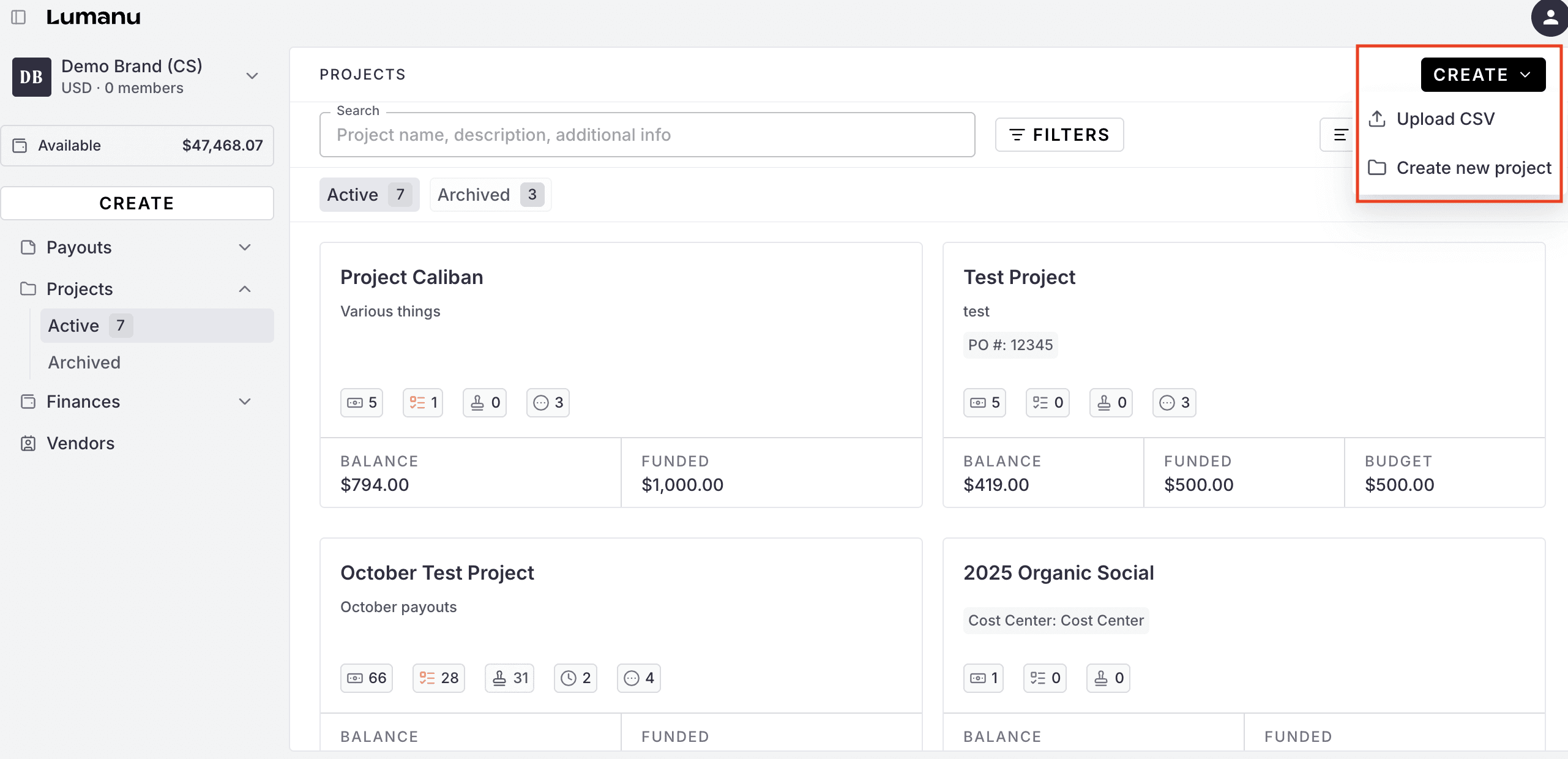
Task: Expand the Demo Brand (CS) workspace switcher
Action: [252, 77]
